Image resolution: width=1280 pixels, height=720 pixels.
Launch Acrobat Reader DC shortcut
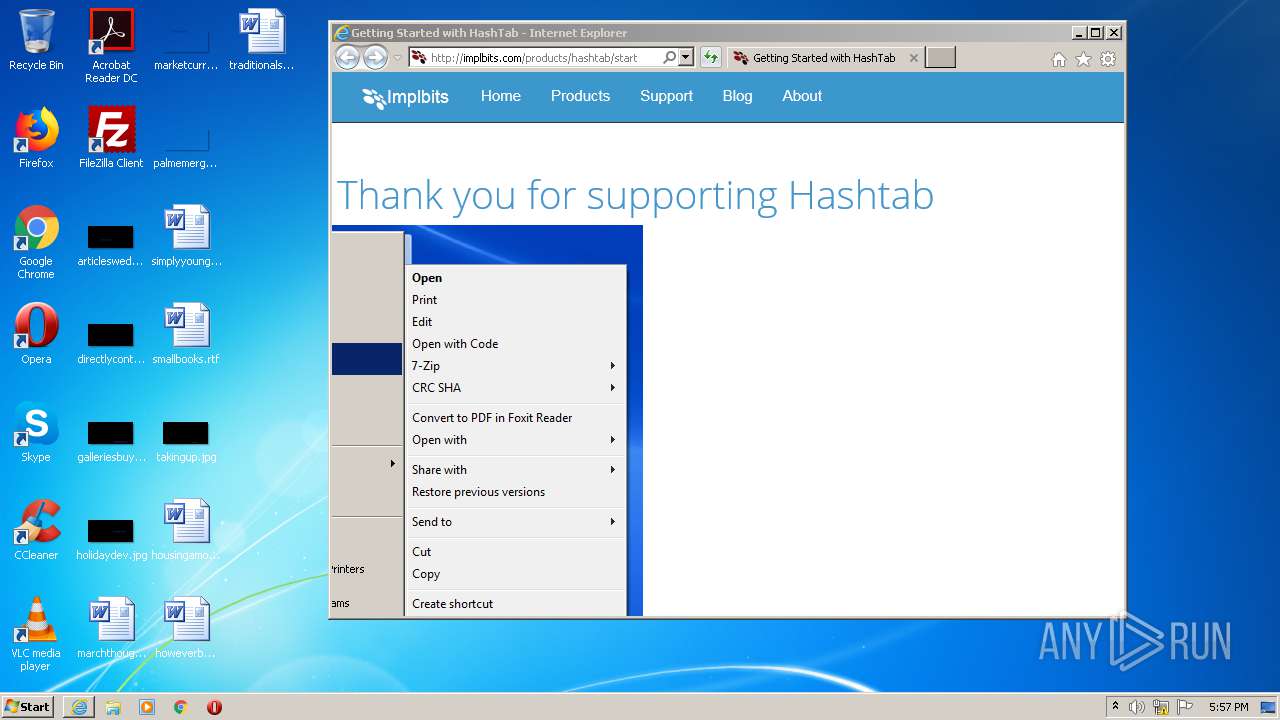[x=111, y=46]
